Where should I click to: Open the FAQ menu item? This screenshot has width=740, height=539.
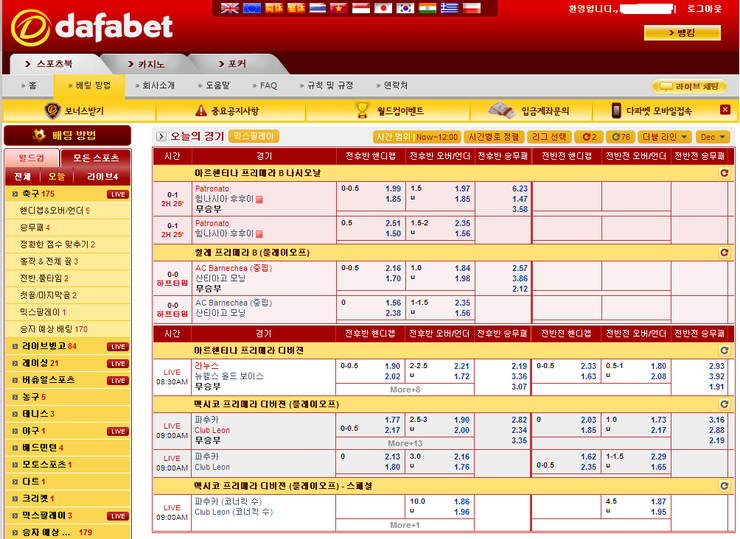pyautogui.click(x=265, y=85)
